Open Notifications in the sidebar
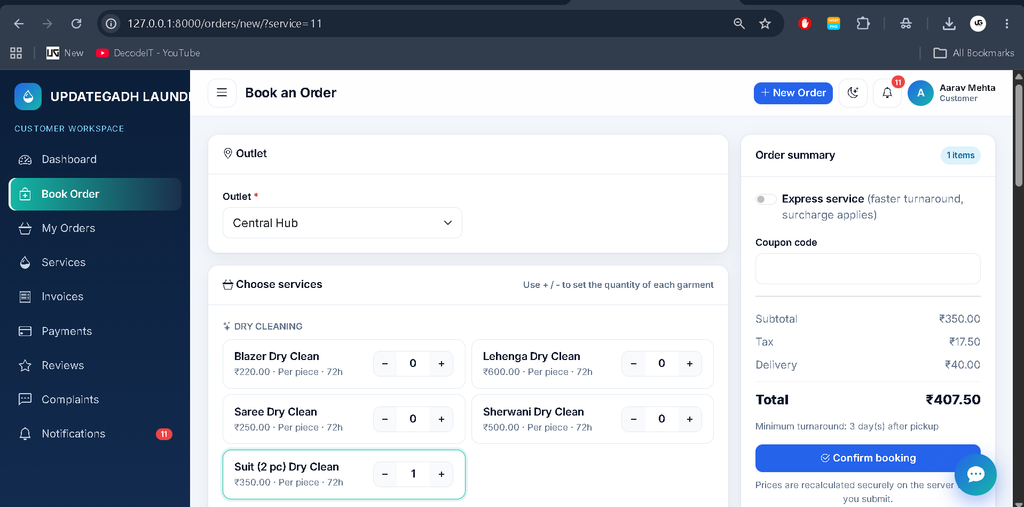 tap(95, 434)
